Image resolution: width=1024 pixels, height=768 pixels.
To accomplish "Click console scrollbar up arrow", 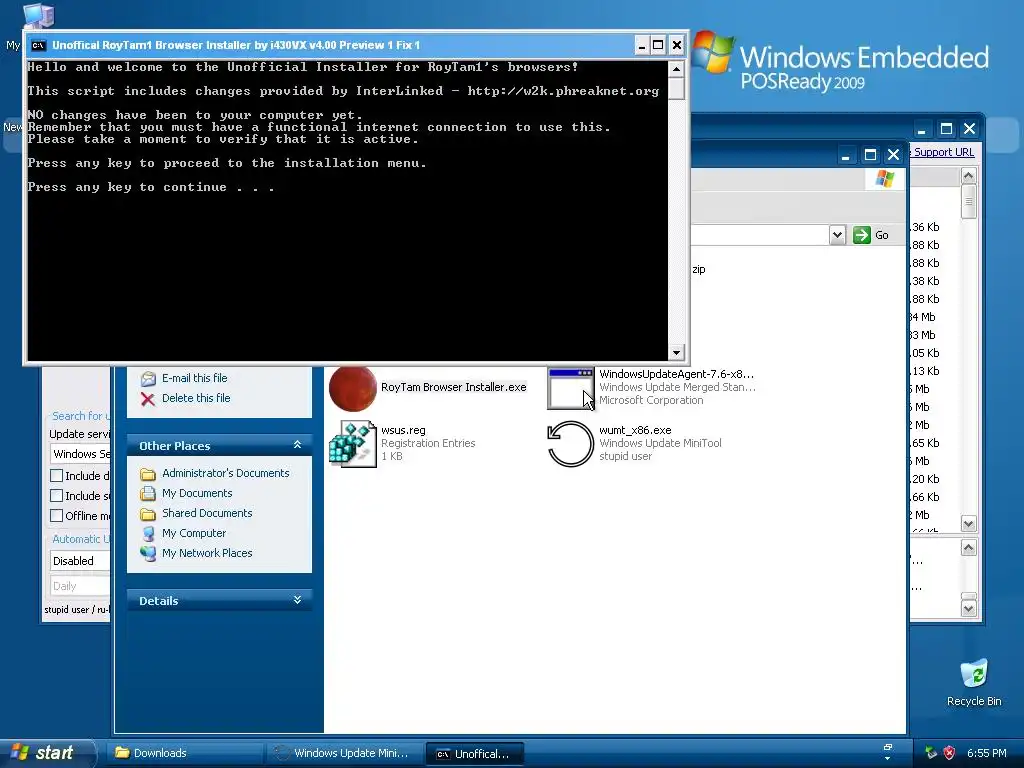I will click(x=677, y=69).
